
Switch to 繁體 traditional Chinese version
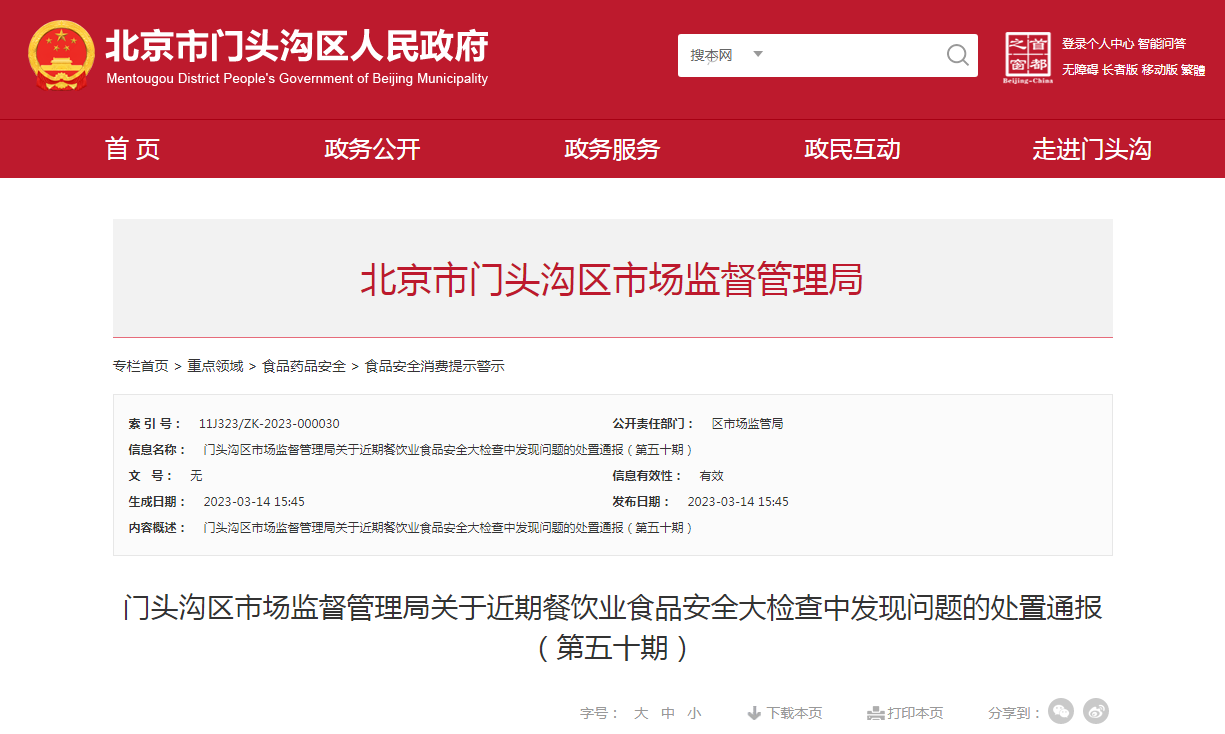[x=1193, y=70]
